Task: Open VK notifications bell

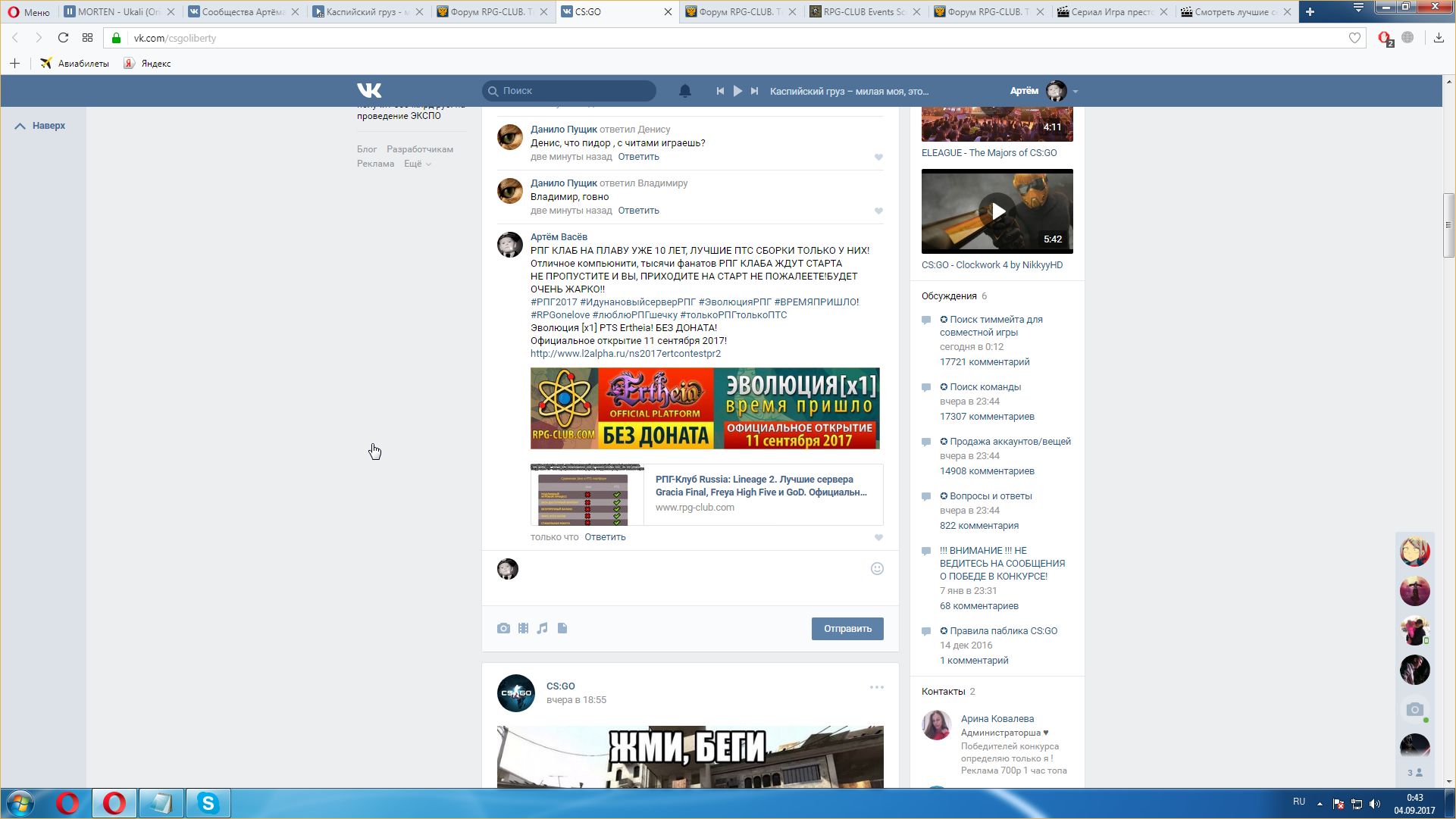Action: click(x=684, y=91)
